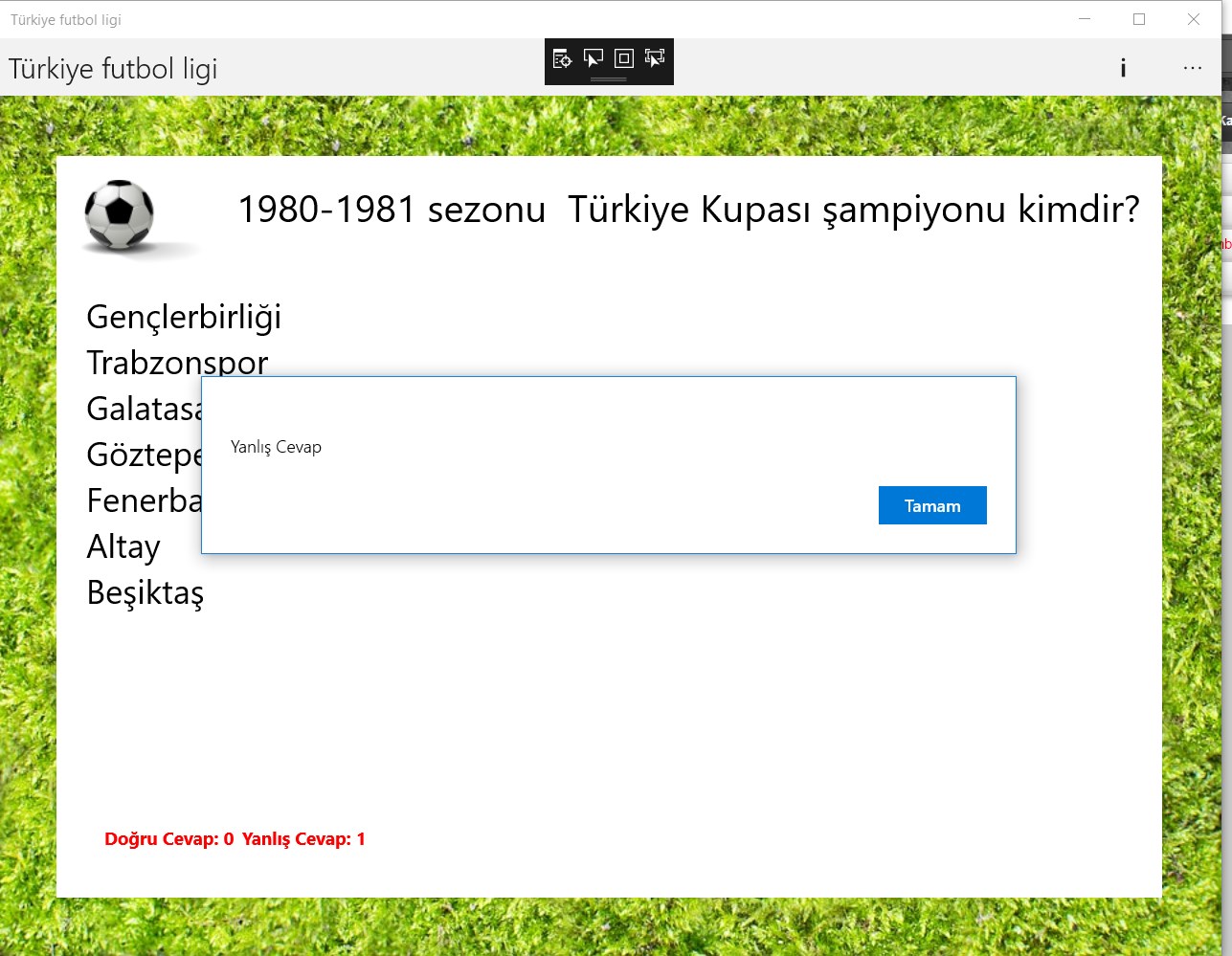This screenshot has width=1232, height=956.
Task: Click the soccer ball image
Action: (120, 214)
